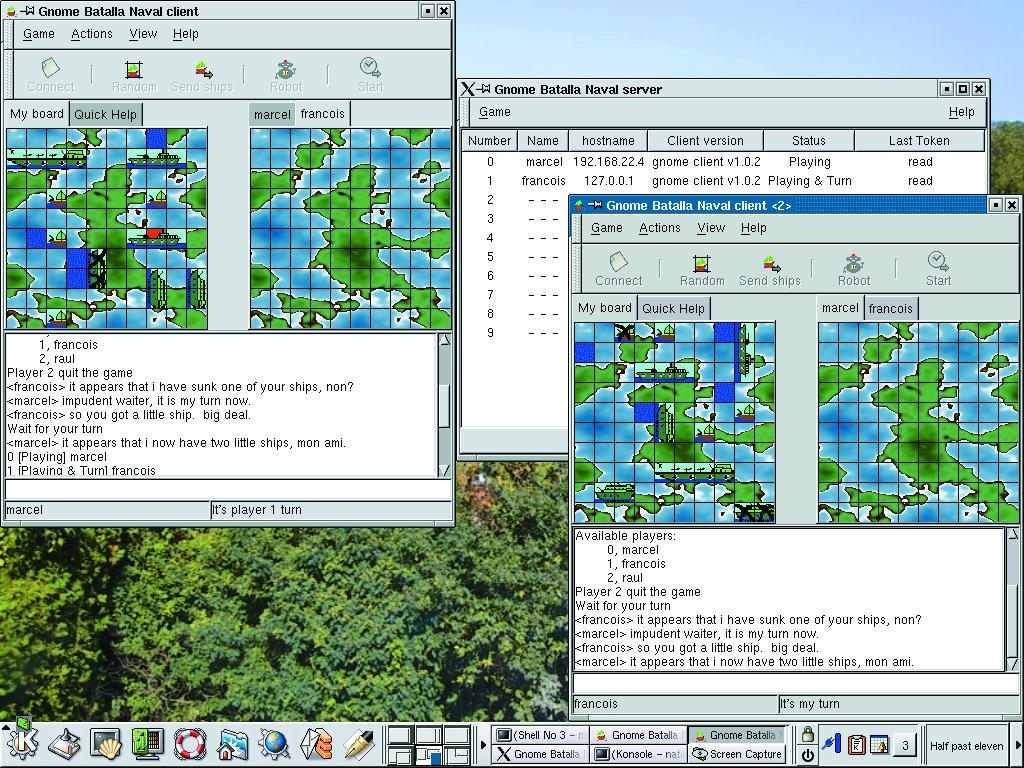The width and height of the screenshot is (1024, 768).
Task: Click the panel hide arrow at right edge
Action: click(x=1018, y=745)
